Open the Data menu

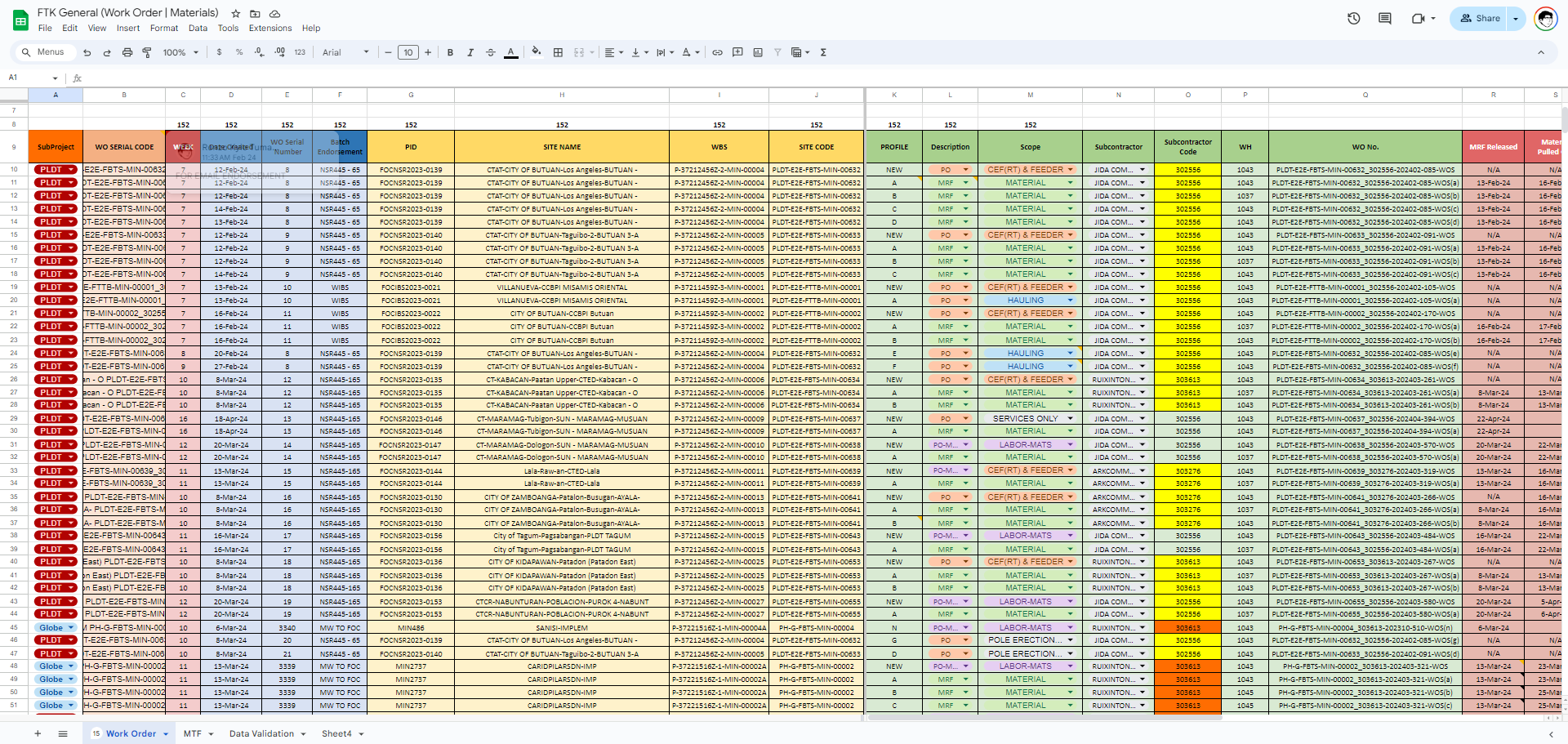point(198,28)
